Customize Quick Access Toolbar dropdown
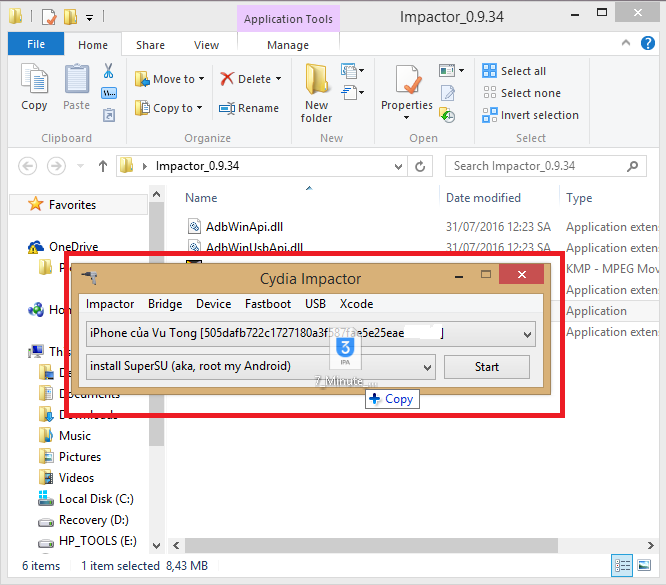 tap(90, 18)
